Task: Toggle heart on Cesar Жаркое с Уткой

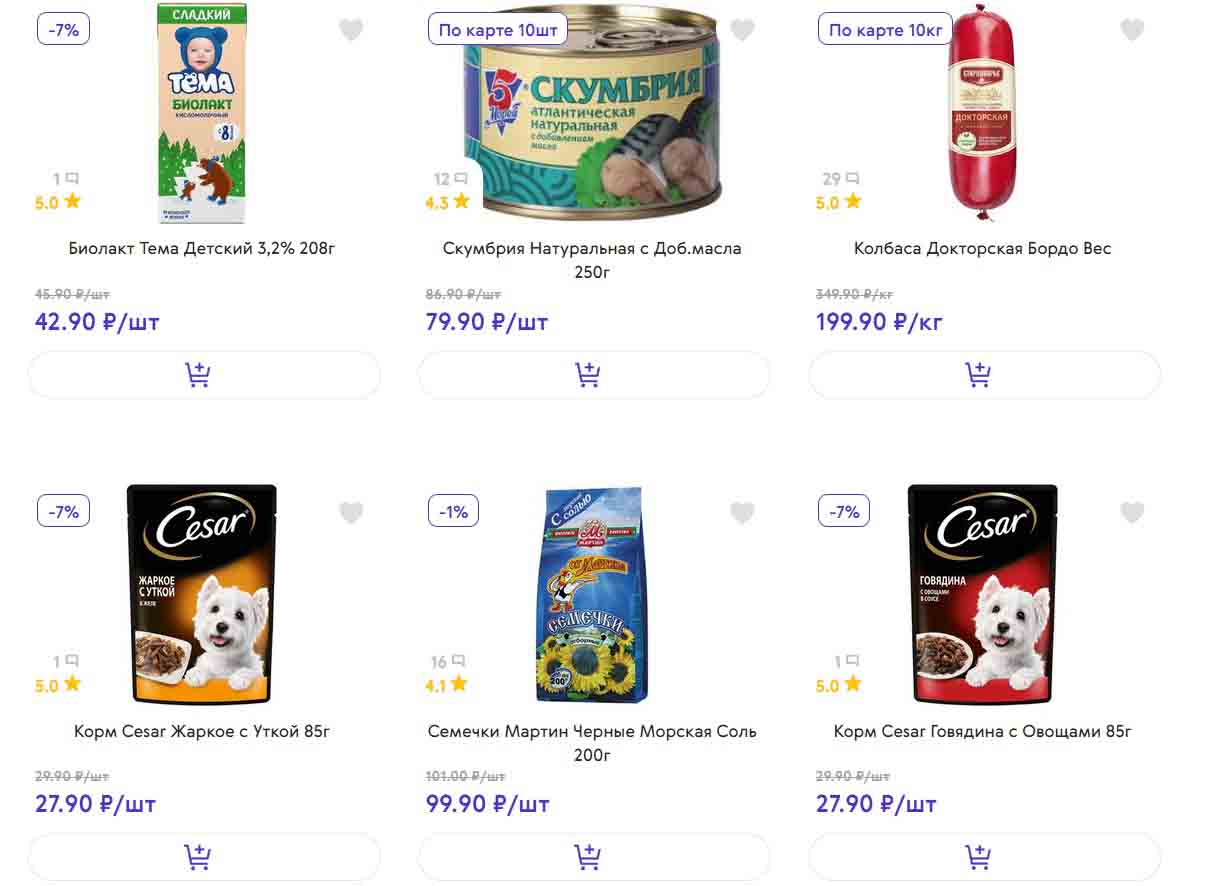Action: point(351,513)
